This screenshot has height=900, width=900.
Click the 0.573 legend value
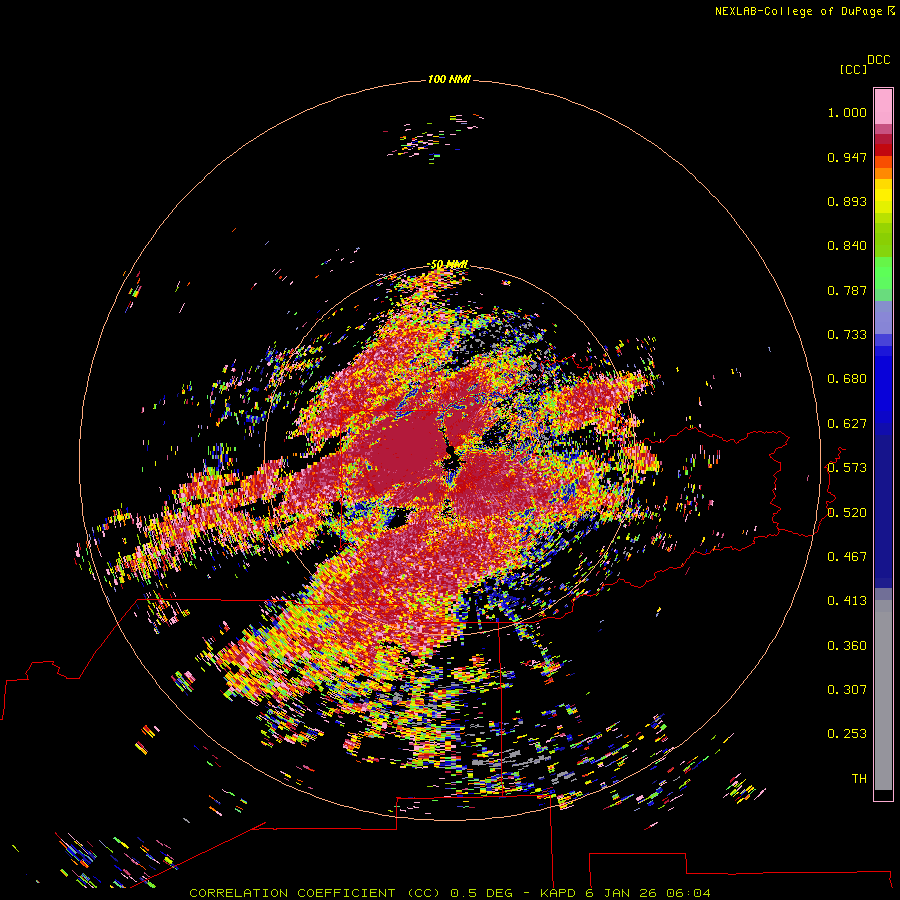(847, 468)
